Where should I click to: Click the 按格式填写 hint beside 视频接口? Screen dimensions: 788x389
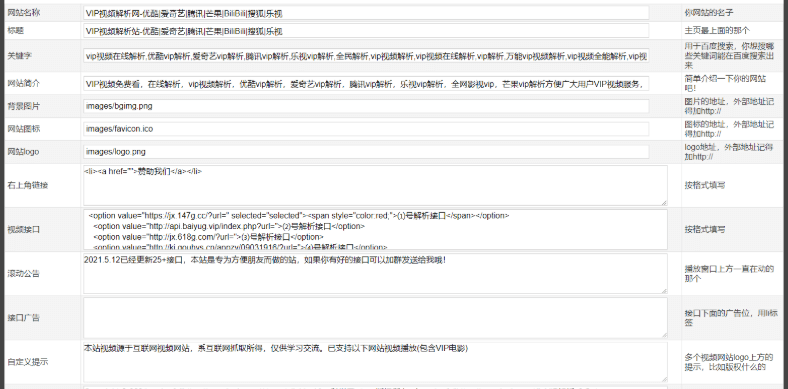(x=705, y=230)
